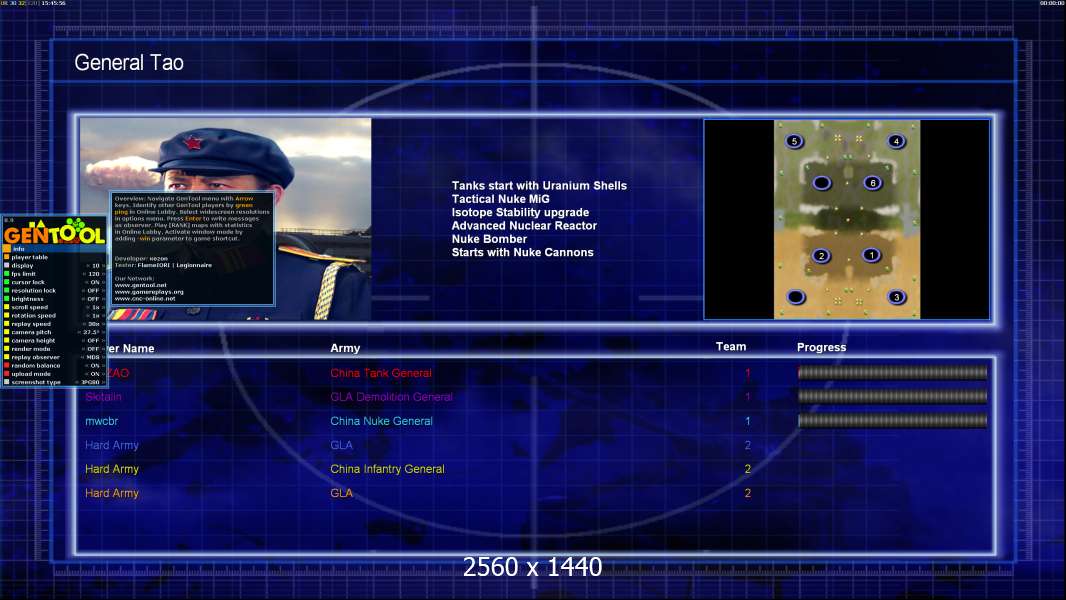Click the Nuke Bomber feature line
This screenshot has width=1066, height=600.
(489, 239)
